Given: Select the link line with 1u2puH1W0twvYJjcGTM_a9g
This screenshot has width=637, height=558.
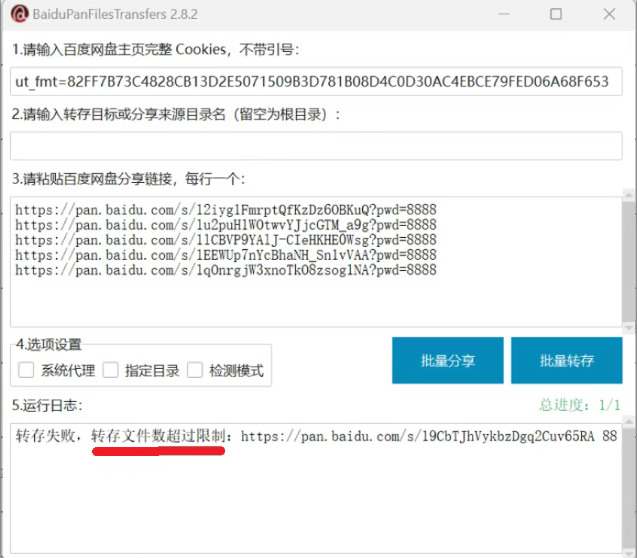Looking at the screenshot, I should [226, 225].
